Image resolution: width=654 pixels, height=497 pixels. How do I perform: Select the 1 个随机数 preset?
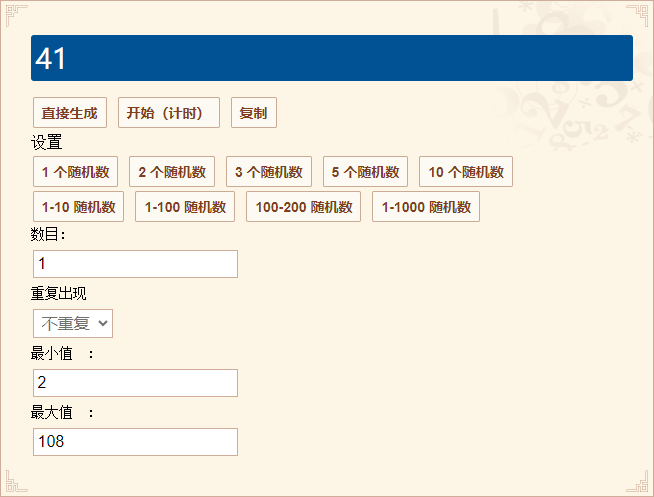75,172
